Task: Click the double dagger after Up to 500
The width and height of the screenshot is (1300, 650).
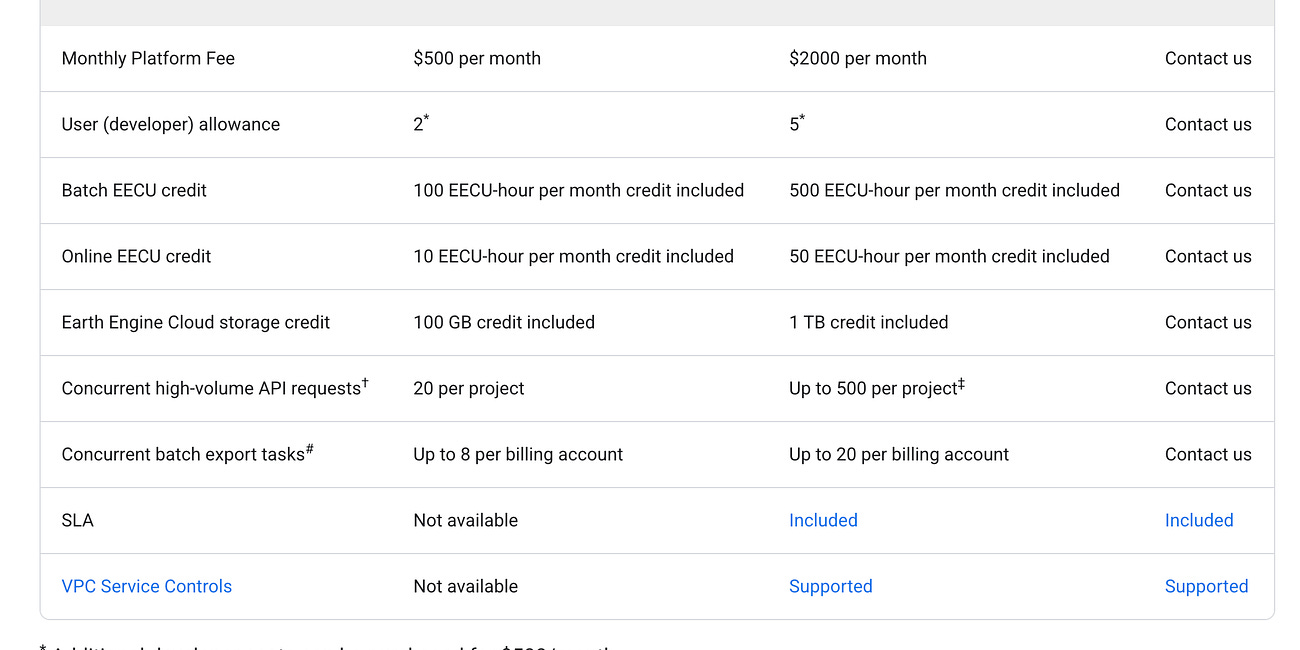Action: pos(961,381)
